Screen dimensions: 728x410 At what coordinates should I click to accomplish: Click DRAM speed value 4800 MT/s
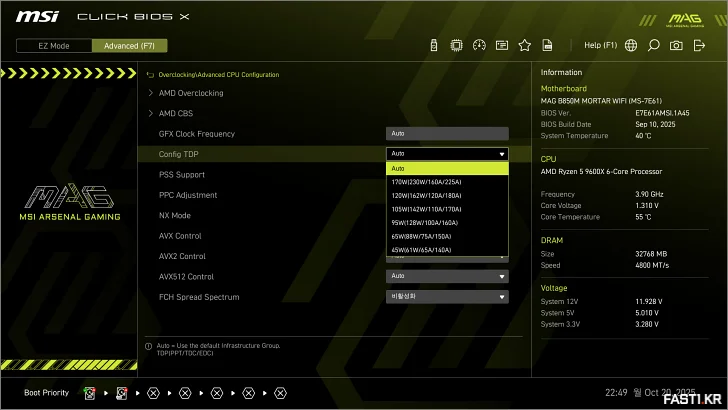tap(652, 266)
